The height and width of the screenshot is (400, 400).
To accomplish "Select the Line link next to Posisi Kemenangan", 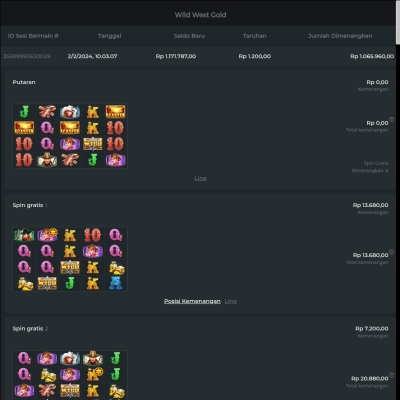I will click(x=231, y=301).
